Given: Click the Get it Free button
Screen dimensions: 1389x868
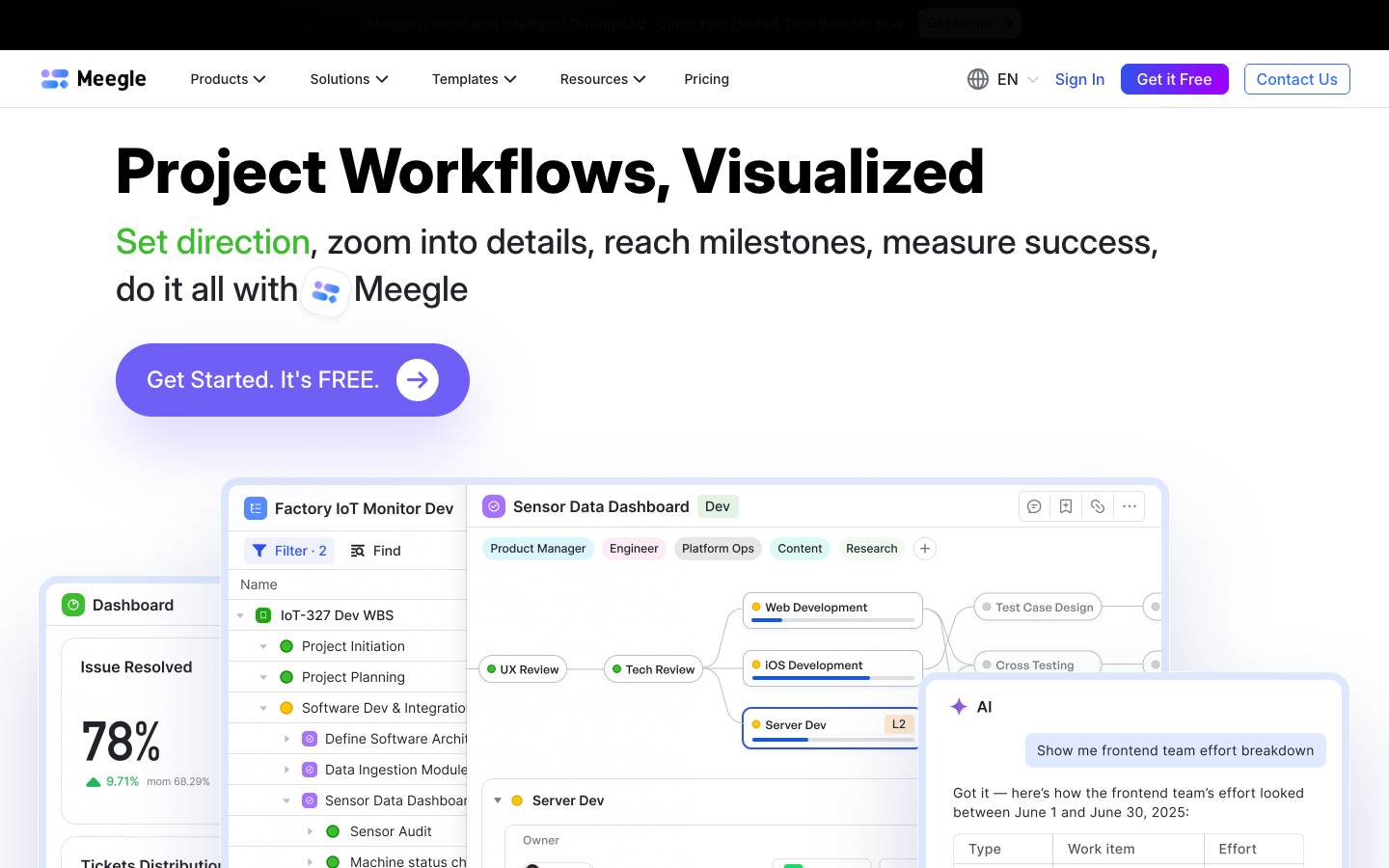Looking at the screenshot, I should coord(1174,79).
